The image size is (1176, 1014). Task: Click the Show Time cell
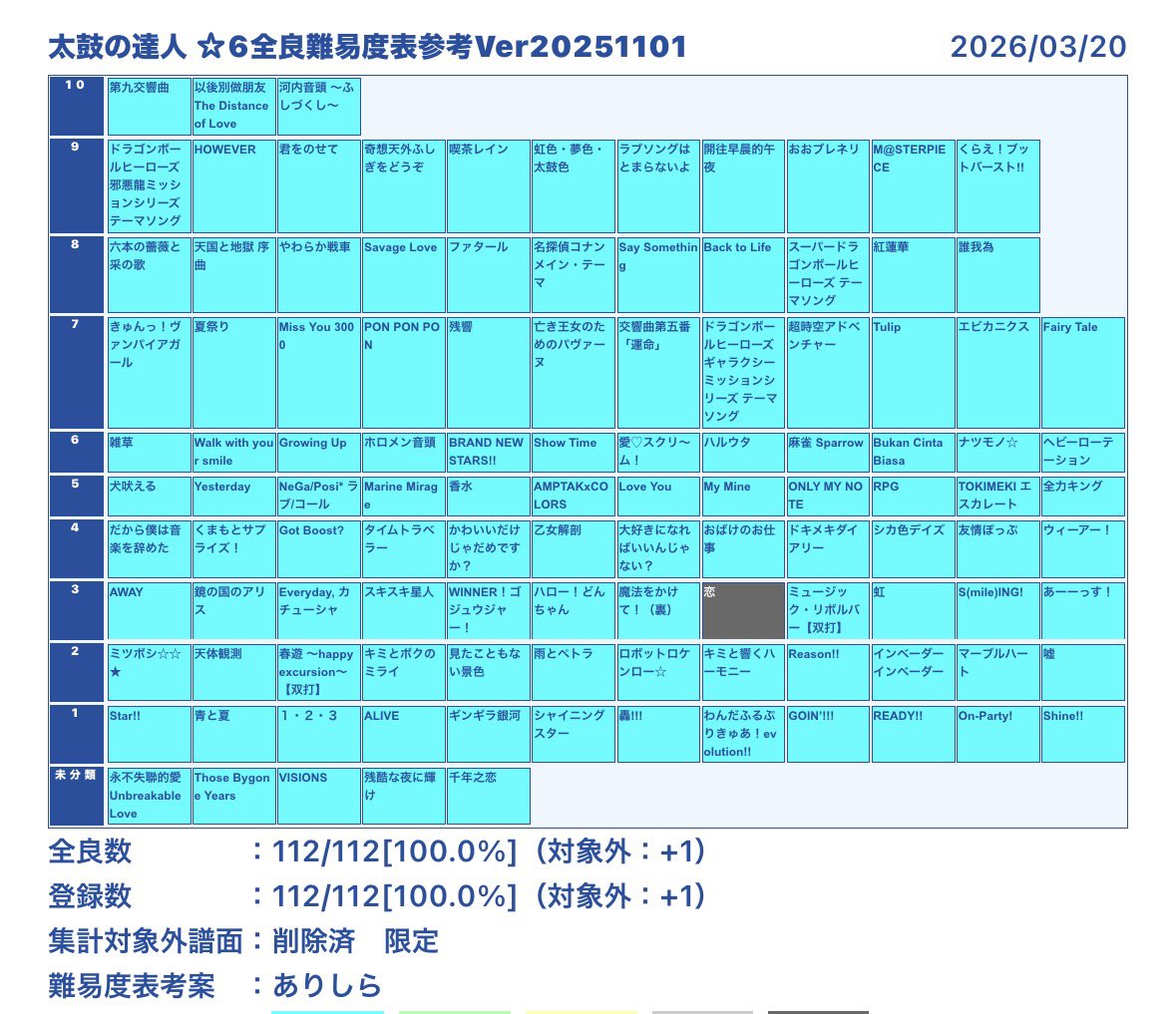573,452
